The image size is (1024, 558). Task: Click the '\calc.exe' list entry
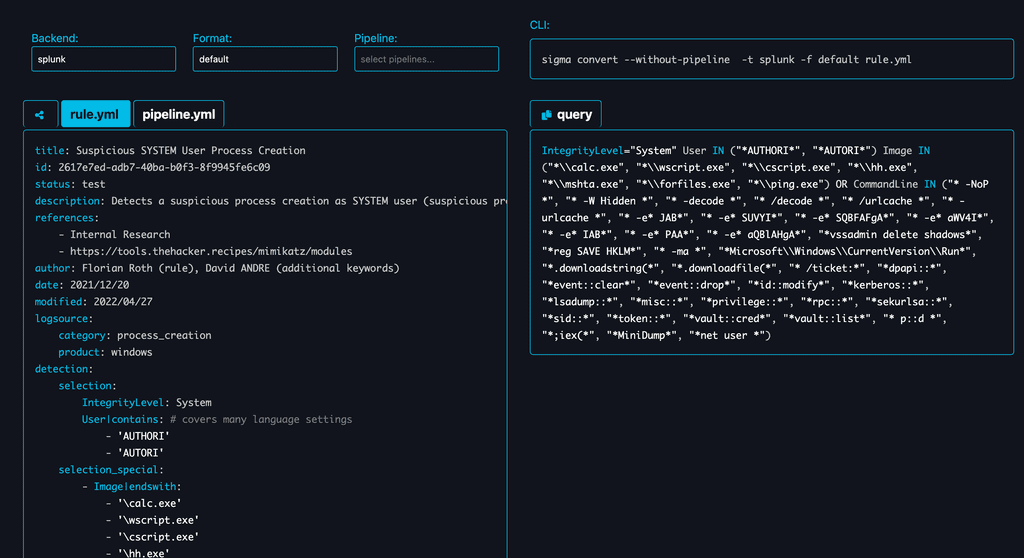click(143, 503)
